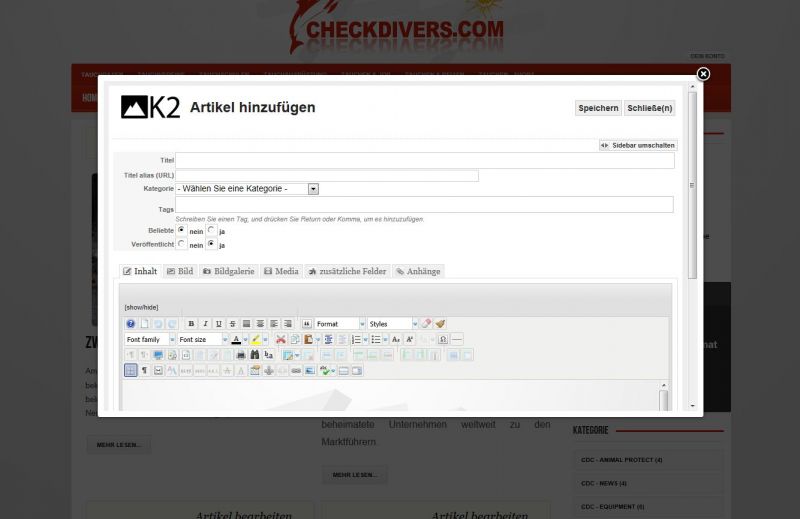Click the Titel alias (URL) field
The height and width of the screenshot is (519, 800).
(x=327, y=176)
